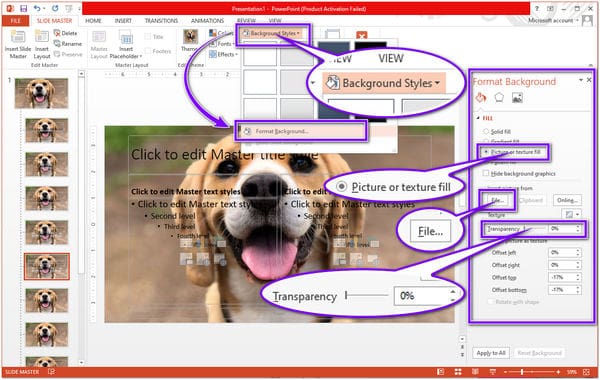The height and width of the screenshot is (380, 600).
Task: Click the Microsoft account avatar icon
Action: click(587, 20)
